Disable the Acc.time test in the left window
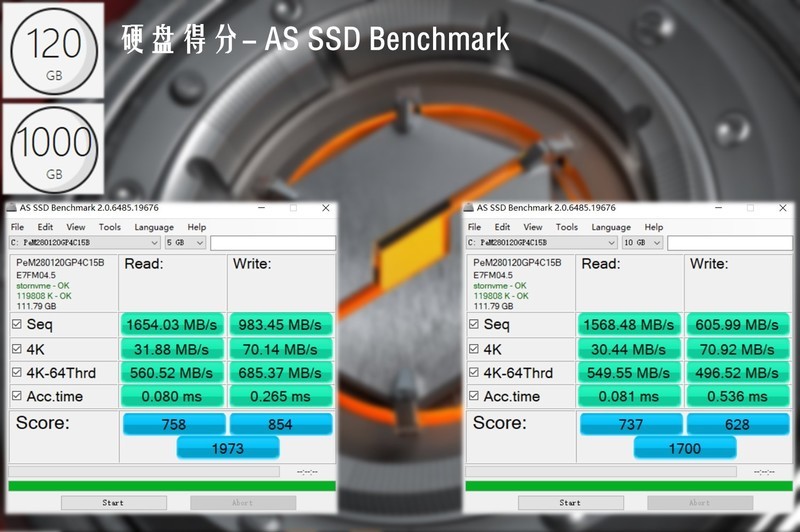The width and height of the screenshot is (800, 532). coord(16,397)
